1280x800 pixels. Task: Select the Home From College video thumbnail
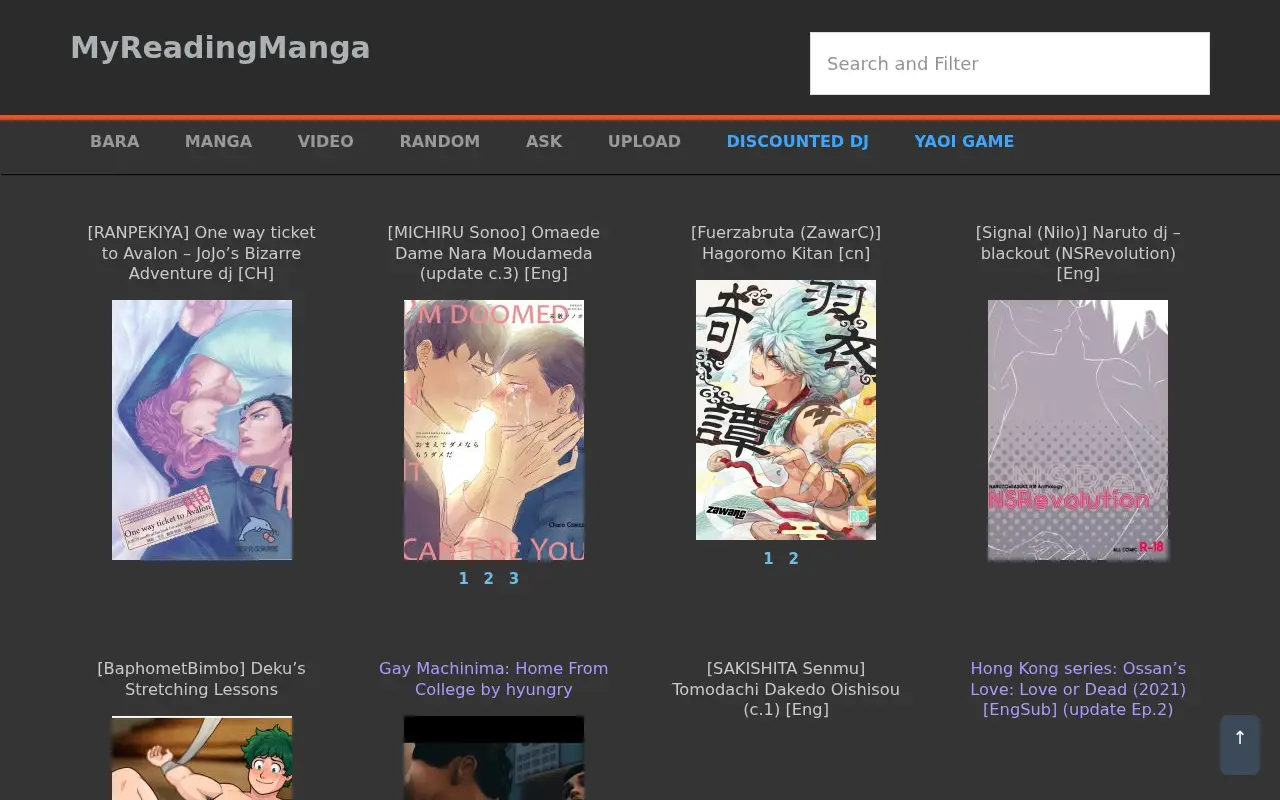click(x=494, y=758)
